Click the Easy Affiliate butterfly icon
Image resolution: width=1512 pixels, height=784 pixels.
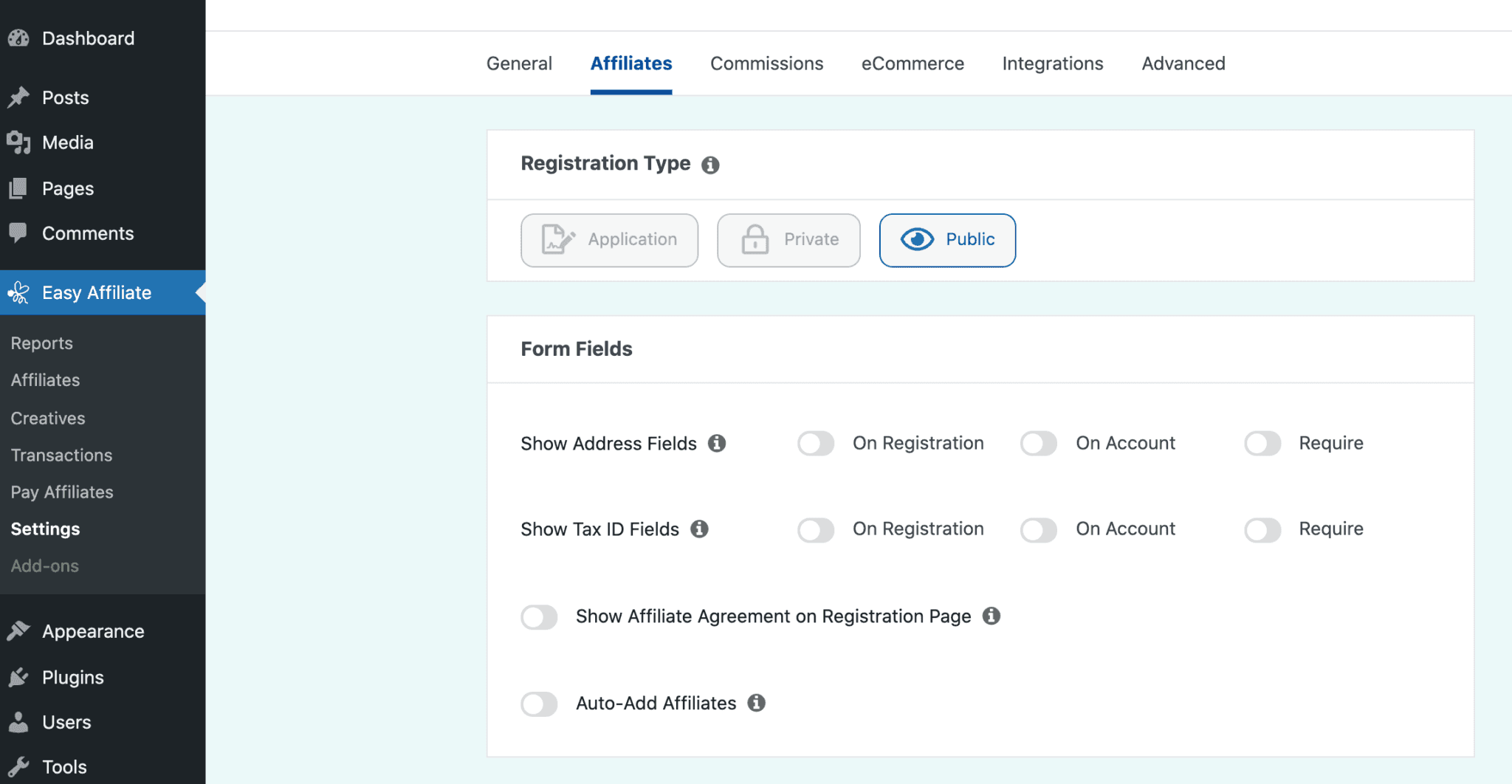[18, 292]
